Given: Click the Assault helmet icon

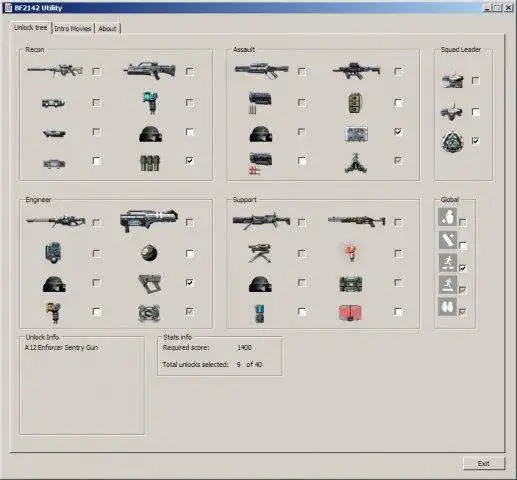Looking at the screenshot, I should 261,134.
